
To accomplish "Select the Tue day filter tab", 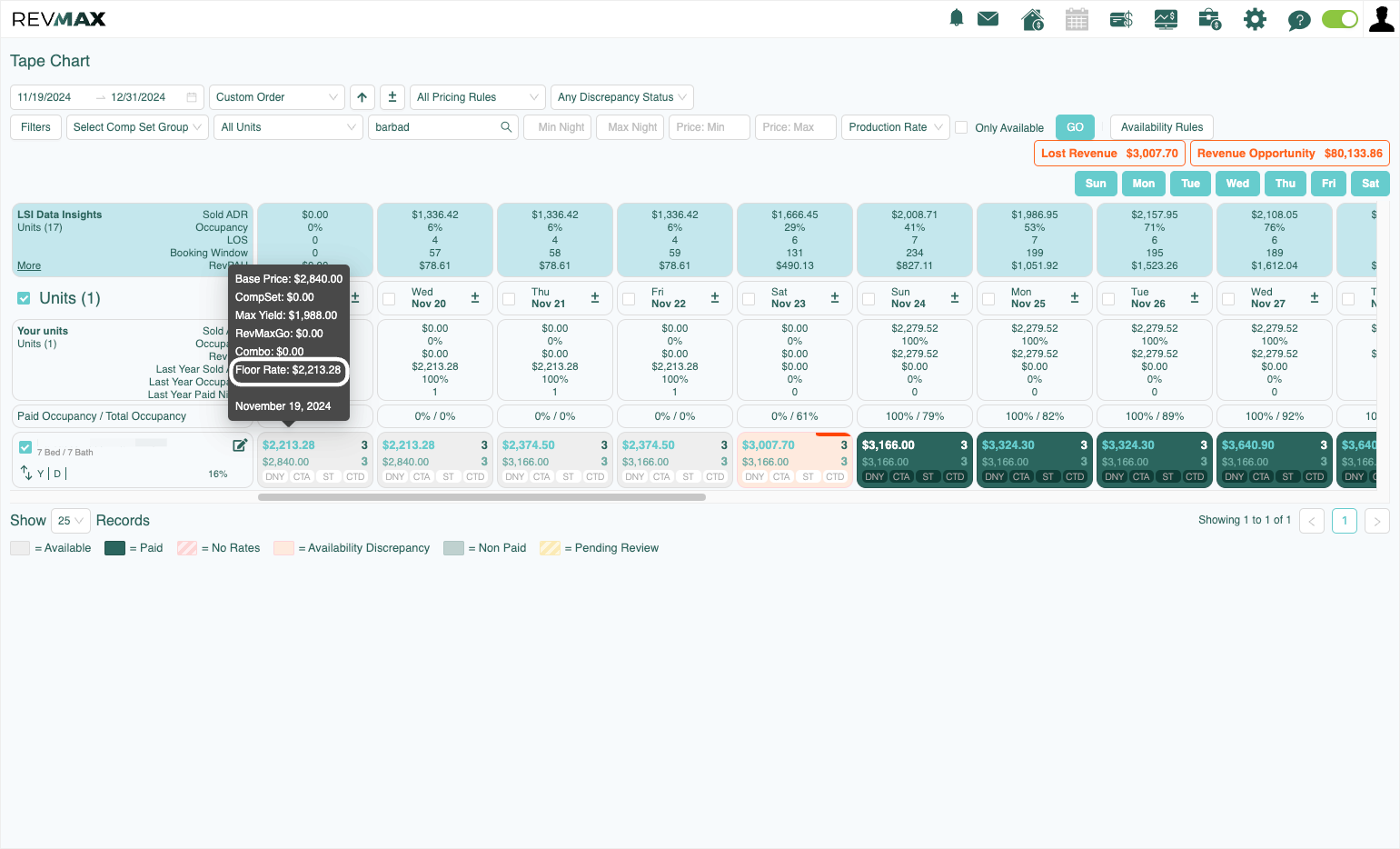I will tap(1190, 184).
